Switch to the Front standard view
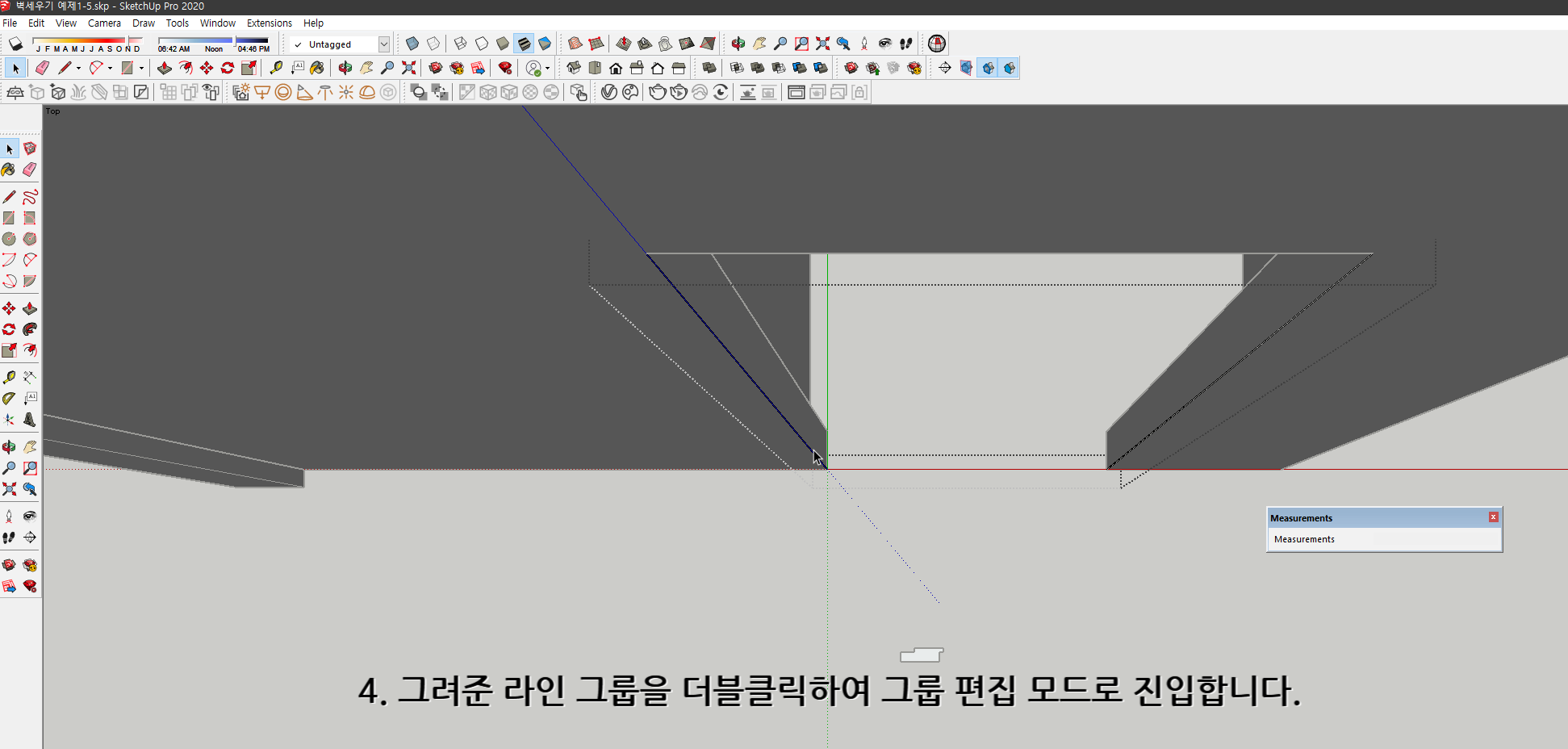1568x749 pixels. (615, 68)
